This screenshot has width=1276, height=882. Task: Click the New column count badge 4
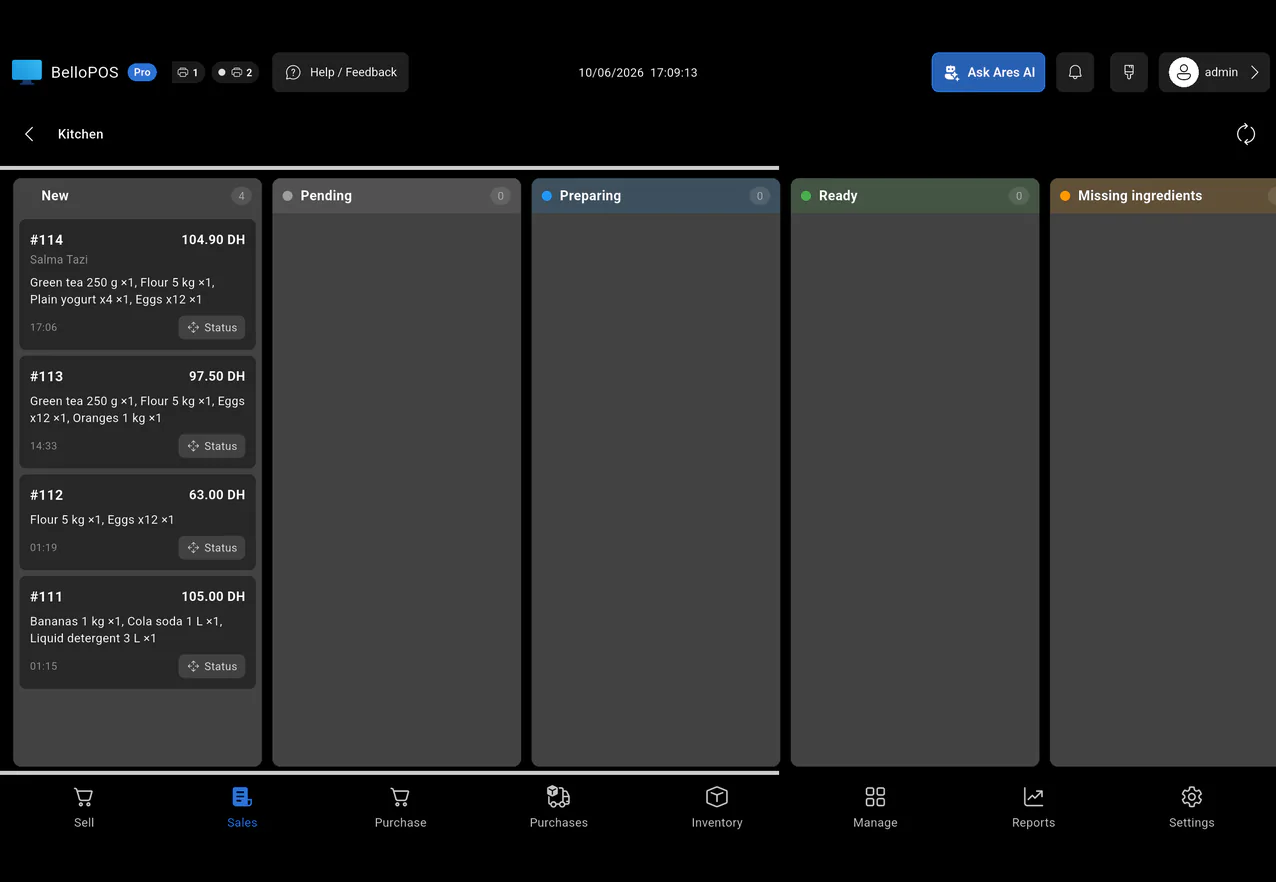pos(241,196)
